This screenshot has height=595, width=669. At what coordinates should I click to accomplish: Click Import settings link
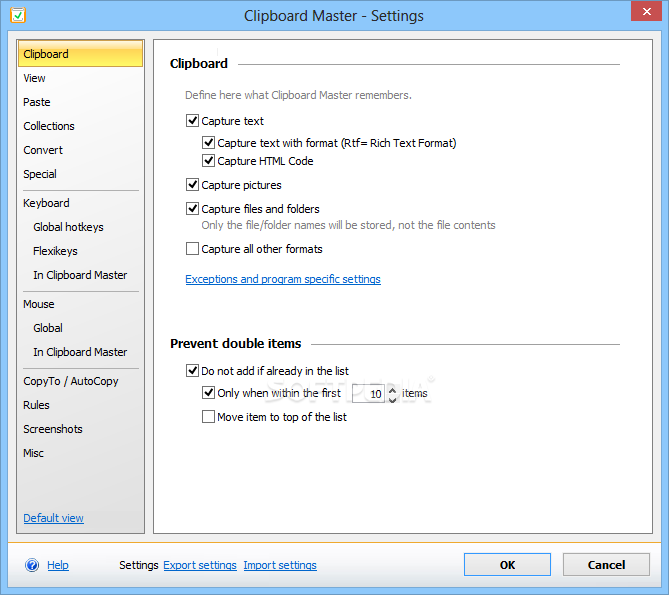[280, 565]
